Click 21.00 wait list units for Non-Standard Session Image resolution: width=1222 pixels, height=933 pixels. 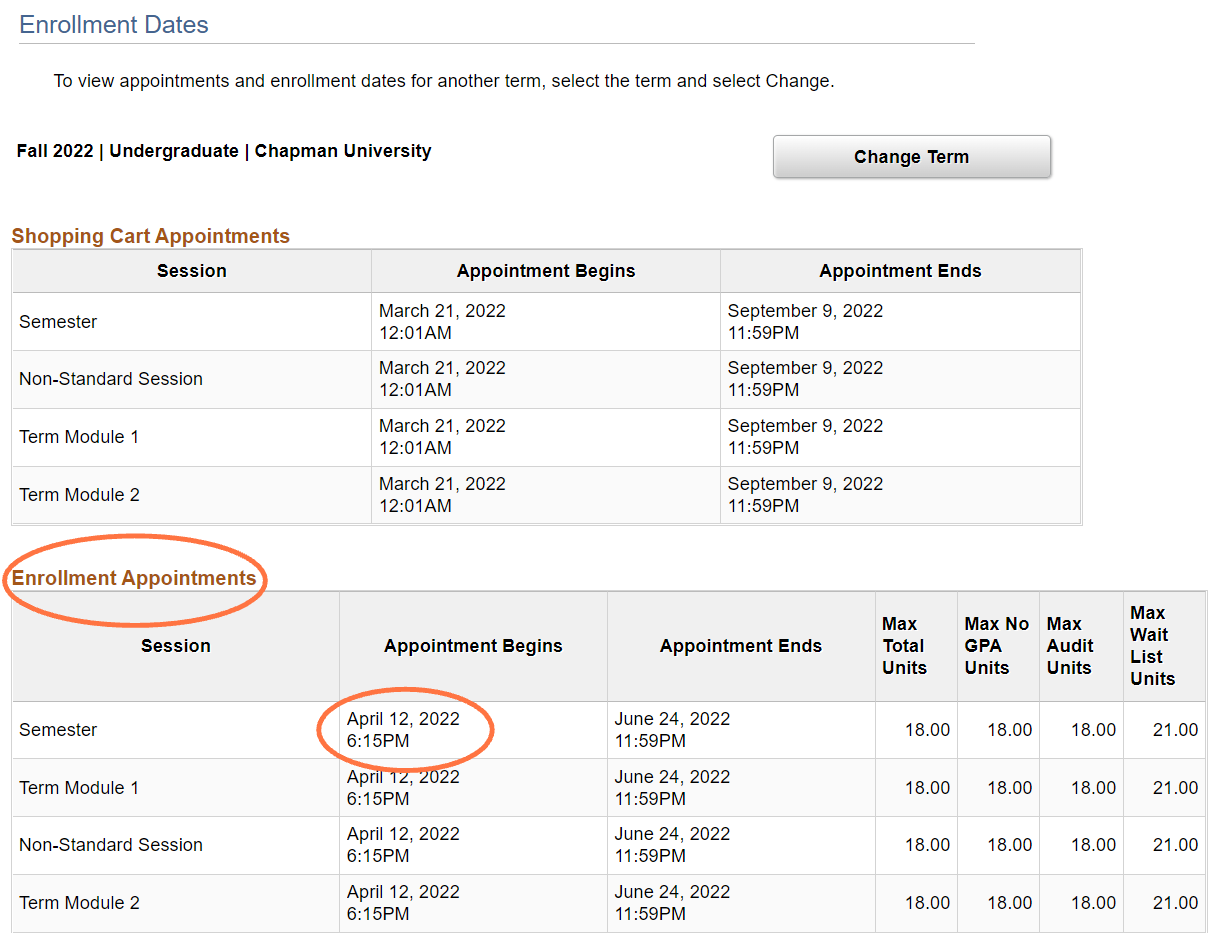pos(1175,845)
